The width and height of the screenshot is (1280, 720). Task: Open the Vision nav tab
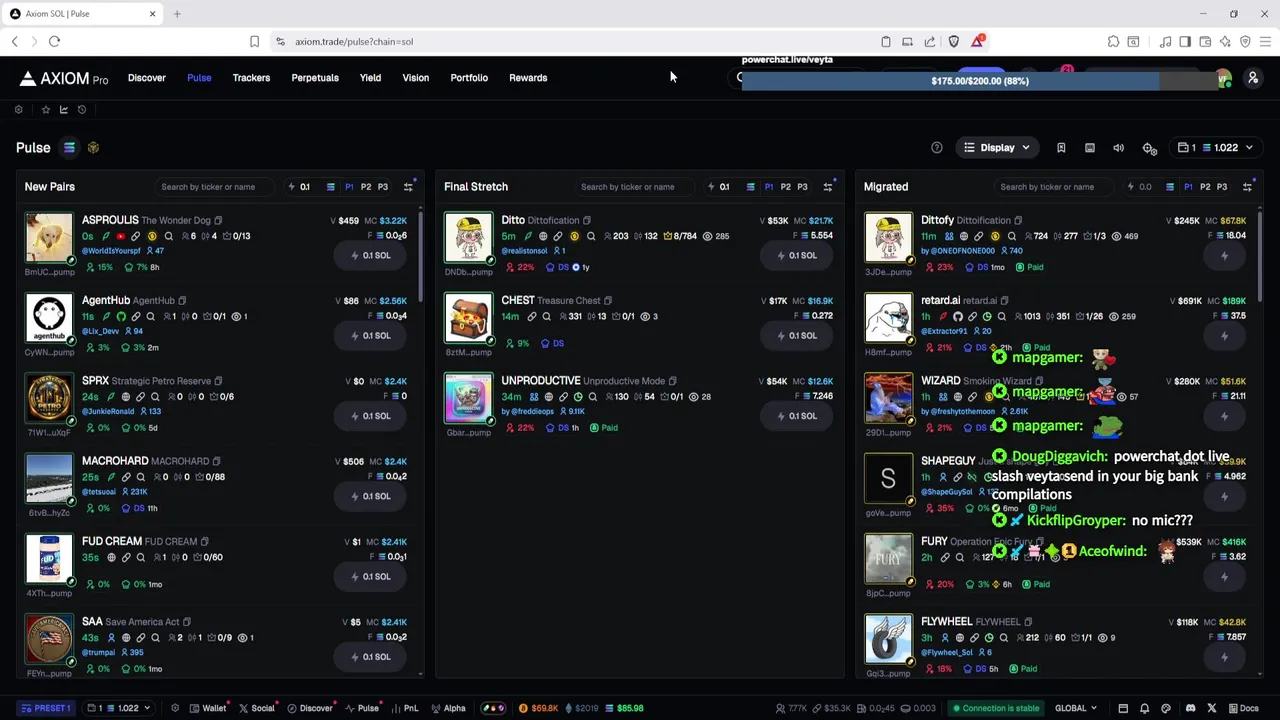click(x=415, y=78)
